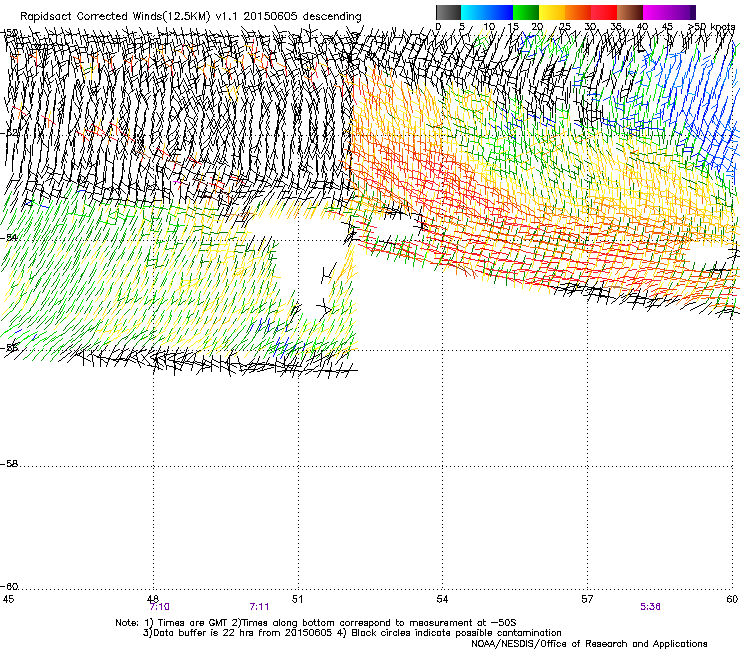Click the 'Data buffer is 22 hrs' note

coord(237,633)
